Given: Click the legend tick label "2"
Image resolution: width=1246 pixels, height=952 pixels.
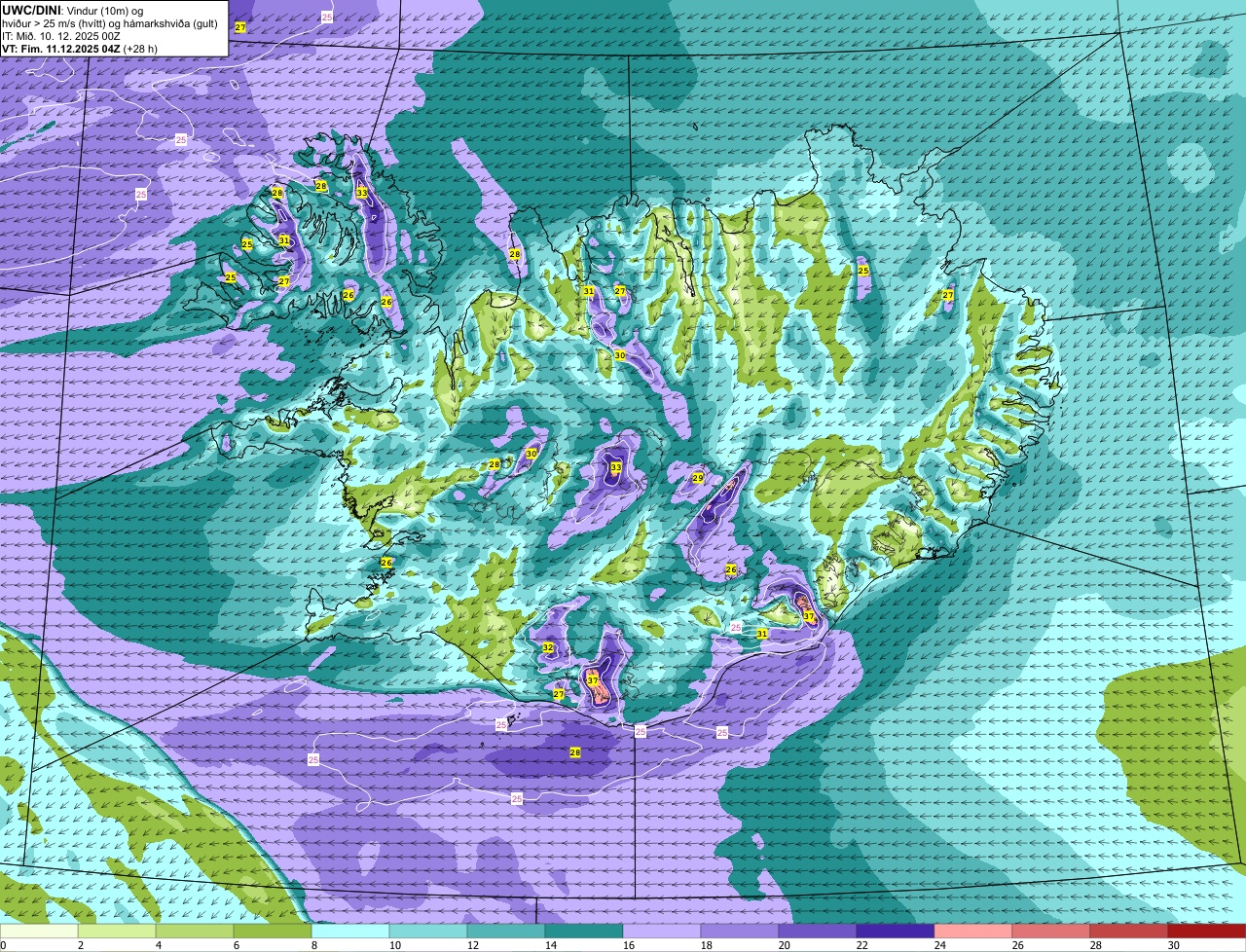Looking at the screenshot, I should tap(80, 945).
